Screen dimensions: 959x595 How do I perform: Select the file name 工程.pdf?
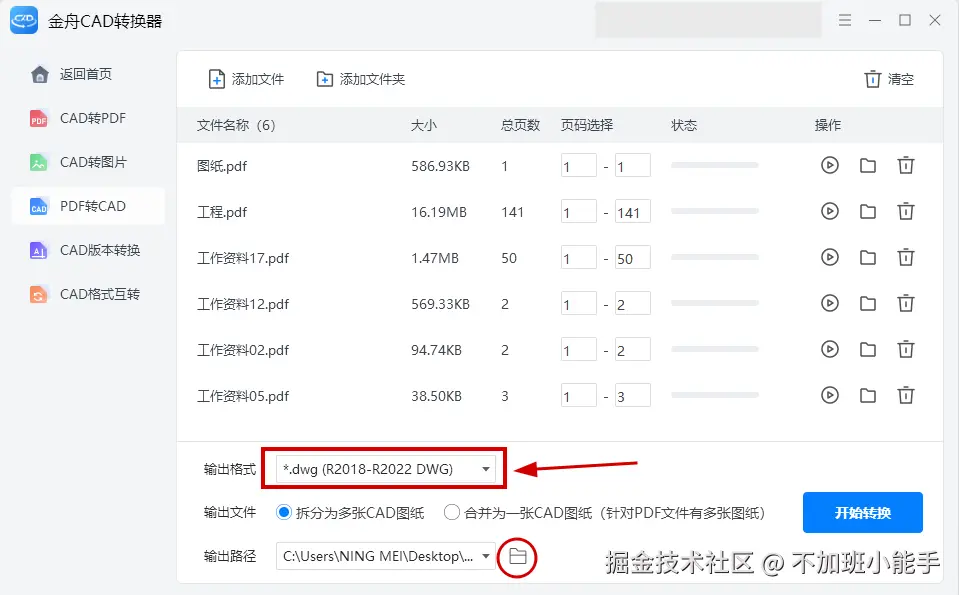[x=222, y=212]
